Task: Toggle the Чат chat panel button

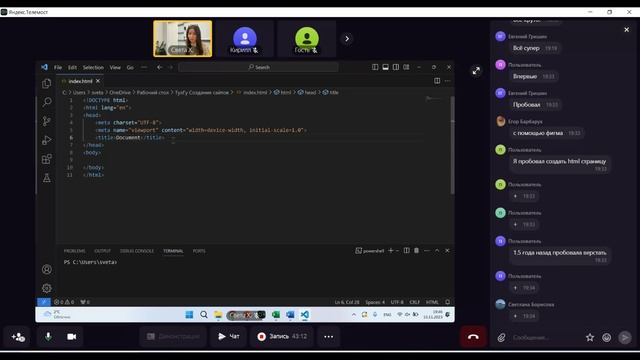Action: pyautogui.click(x=229, y=336)
